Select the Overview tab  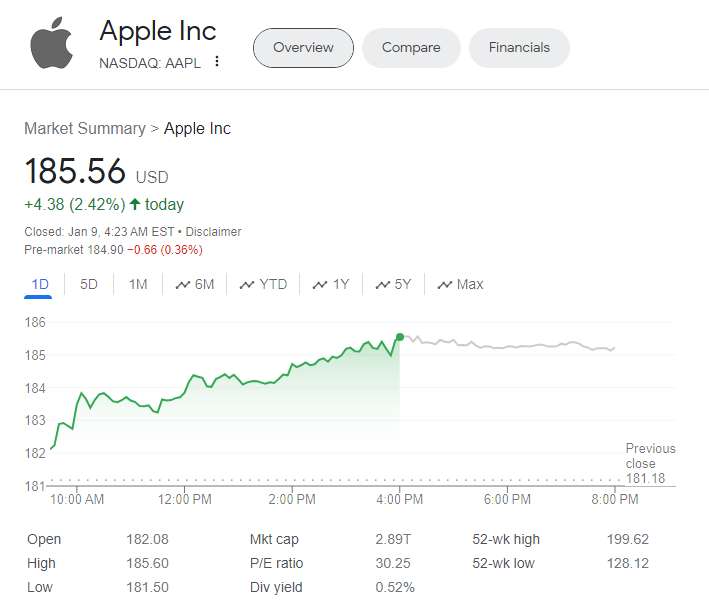[x=303, y=48]
